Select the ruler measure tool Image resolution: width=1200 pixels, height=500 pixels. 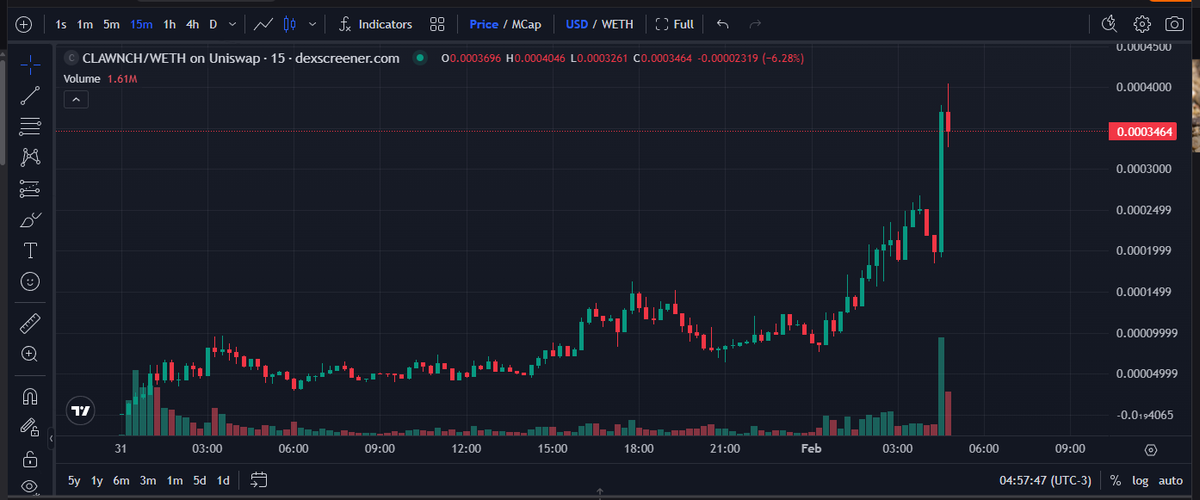point(30,322)
